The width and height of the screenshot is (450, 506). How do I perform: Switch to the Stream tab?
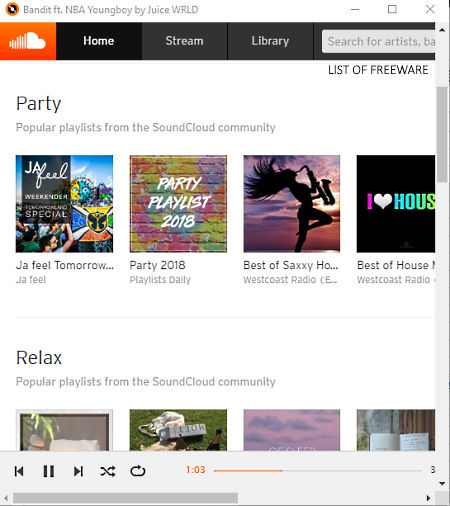(x=185, y=41)
